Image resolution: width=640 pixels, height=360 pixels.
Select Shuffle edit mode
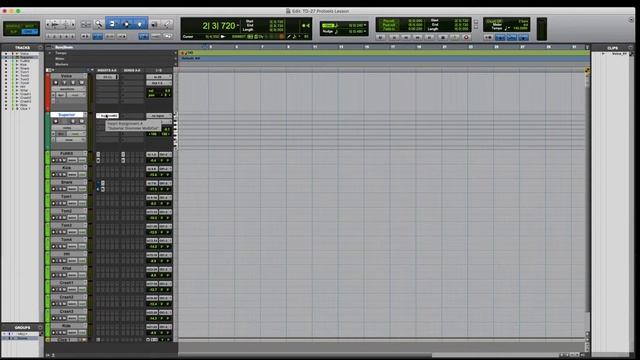13,26
